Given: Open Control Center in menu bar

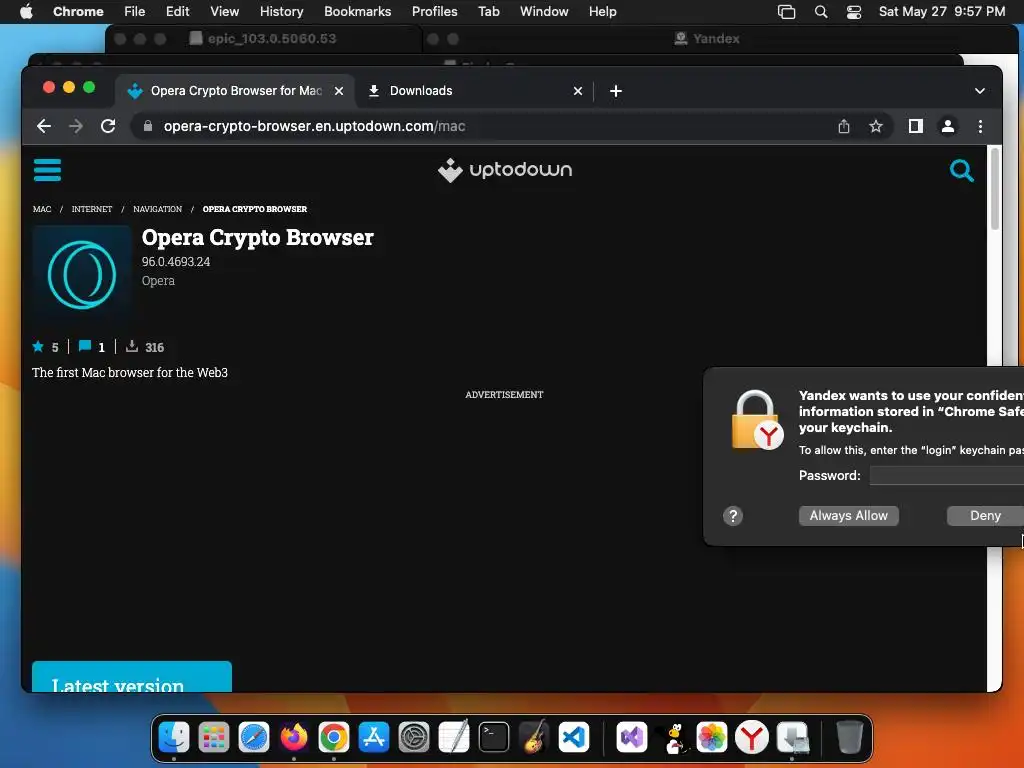Looking at the screenshot, I should click(854, 12).
